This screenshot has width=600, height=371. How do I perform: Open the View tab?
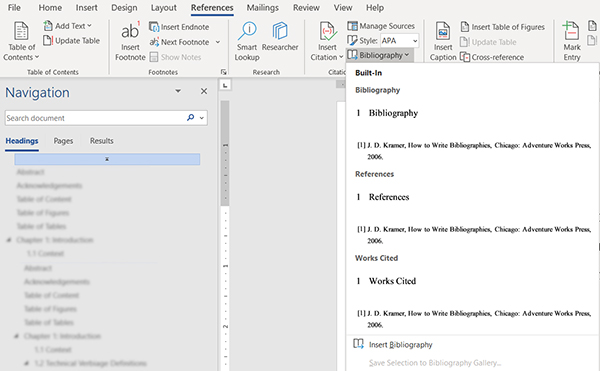pos(343,8)
